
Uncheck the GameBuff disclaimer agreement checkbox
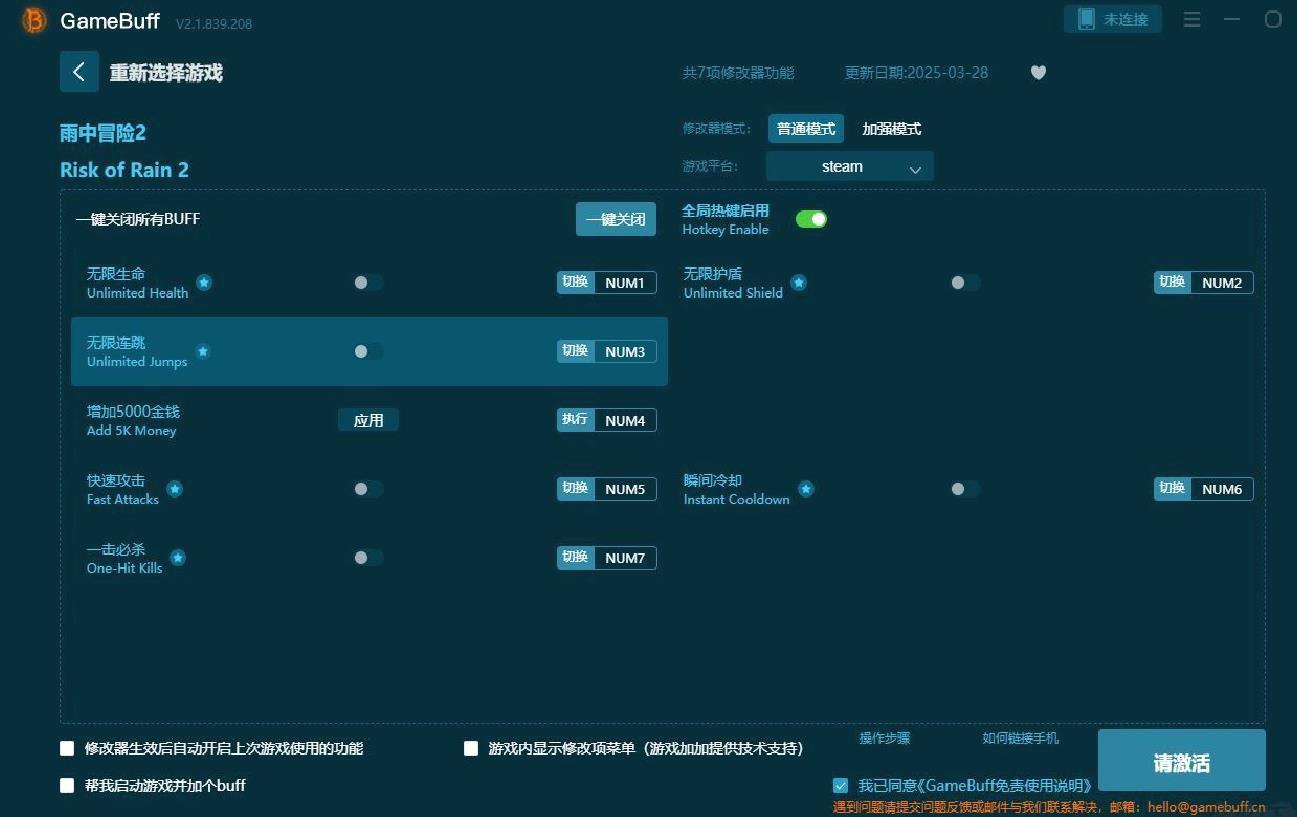840,786
